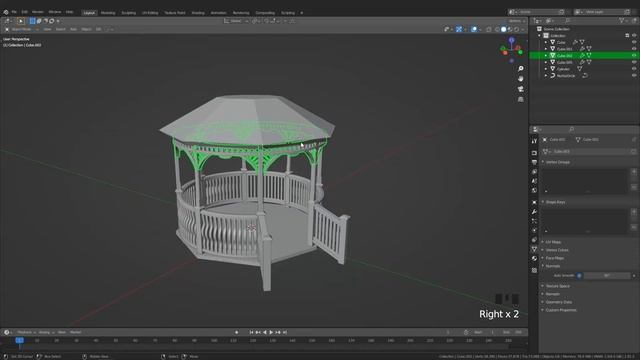Open the Render properties tab icon
The height and width of the screenshot is (360, 640).
click(534, 153)
